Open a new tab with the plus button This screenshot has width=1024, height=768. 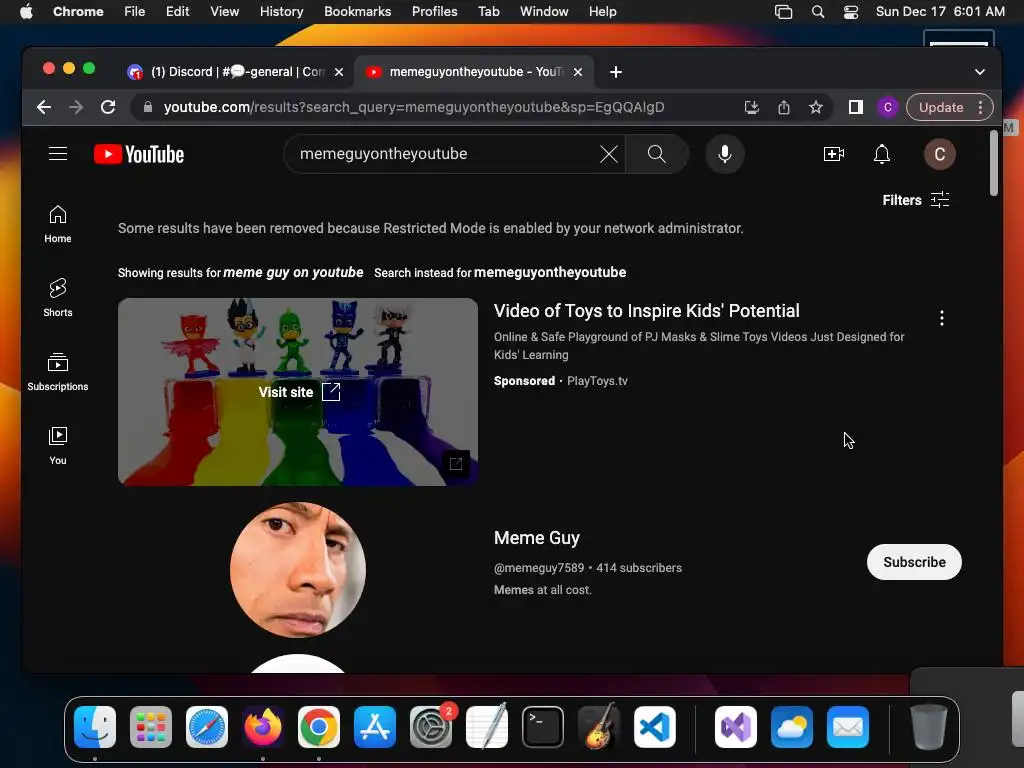pyautogui.click(x=616, y=72)
